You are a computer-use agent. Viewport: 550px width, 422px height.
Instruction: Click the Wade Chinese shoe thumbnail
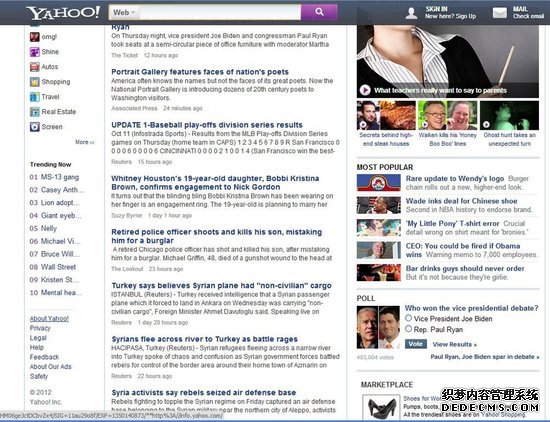click(x=378, y=205)
